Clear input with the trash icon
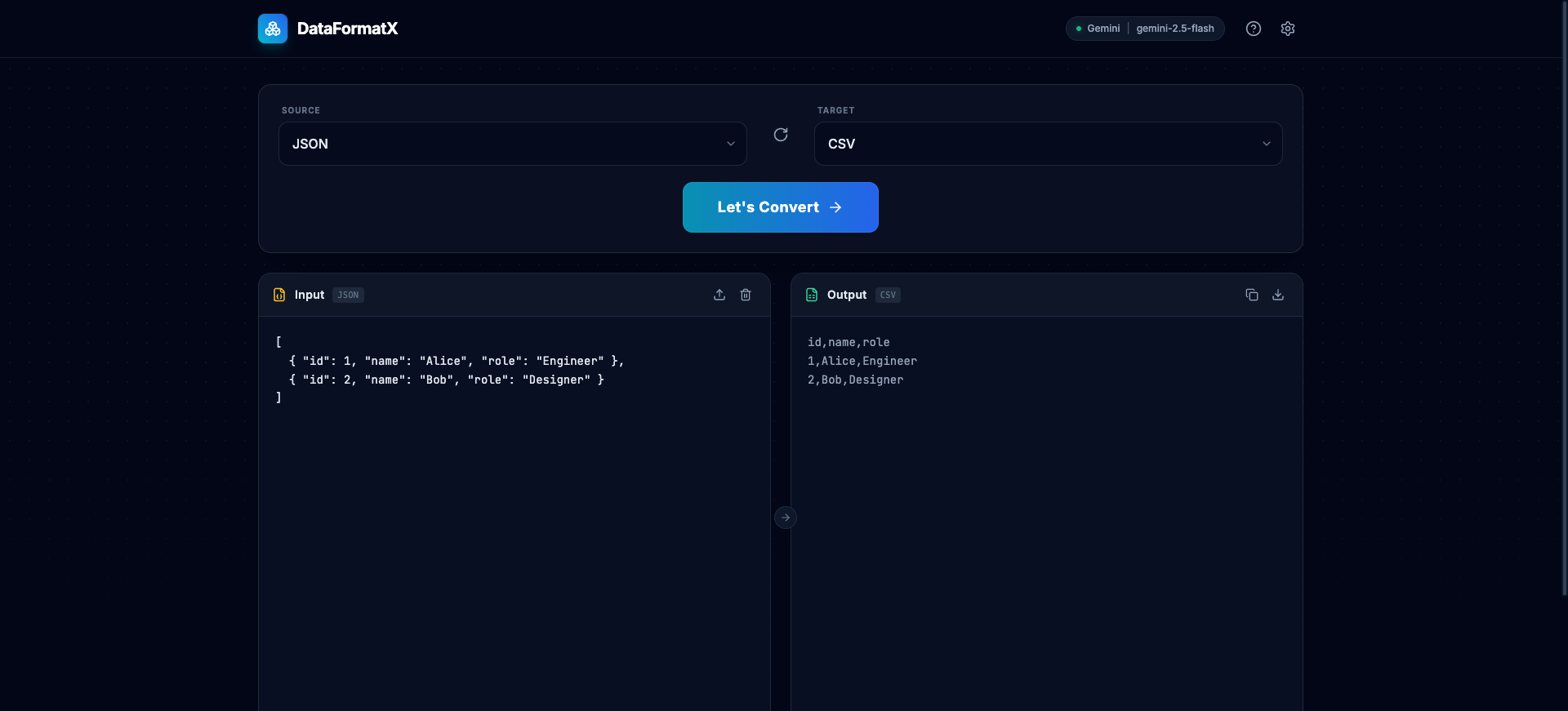 [x=746, y=295]
